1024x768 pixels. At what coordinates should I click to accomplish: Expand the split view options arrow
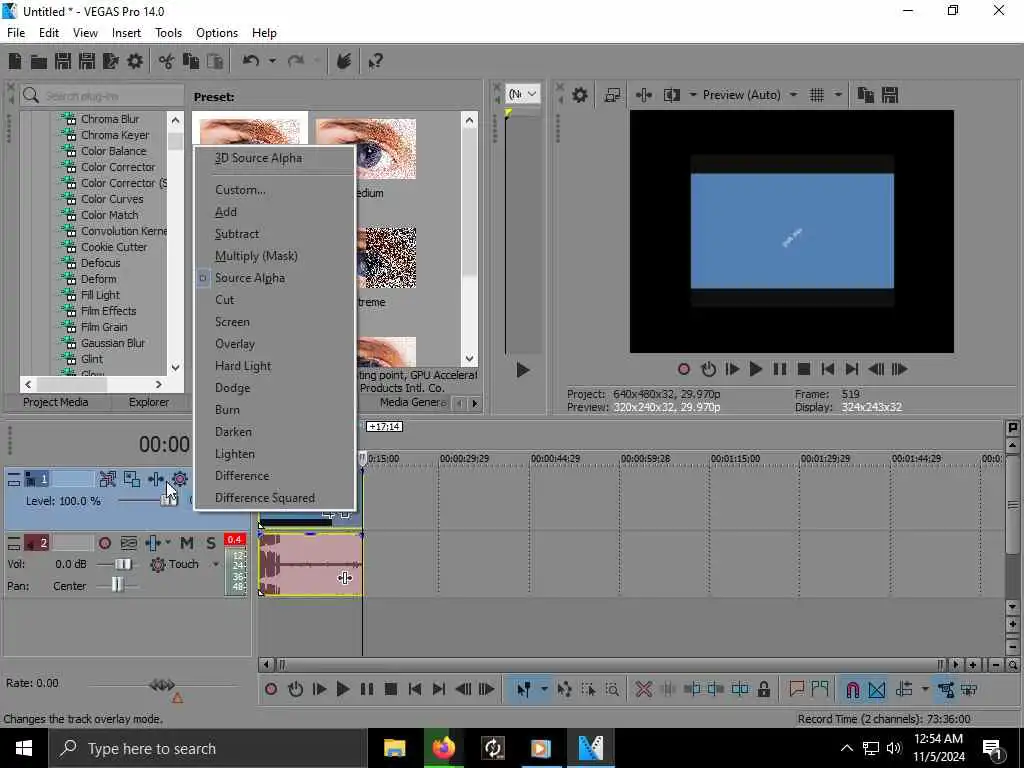coord(693,95)
